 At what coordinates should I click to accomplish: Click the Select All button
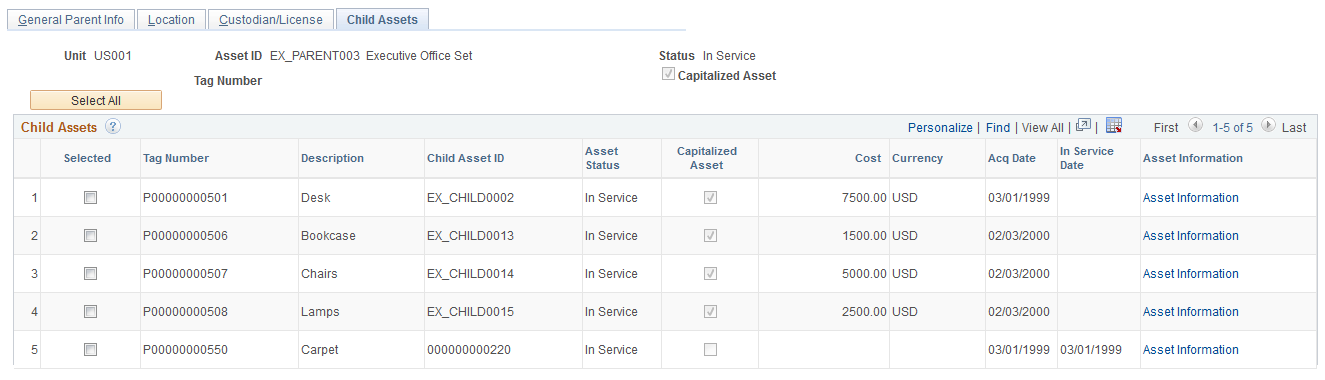(x=96, y=100)
